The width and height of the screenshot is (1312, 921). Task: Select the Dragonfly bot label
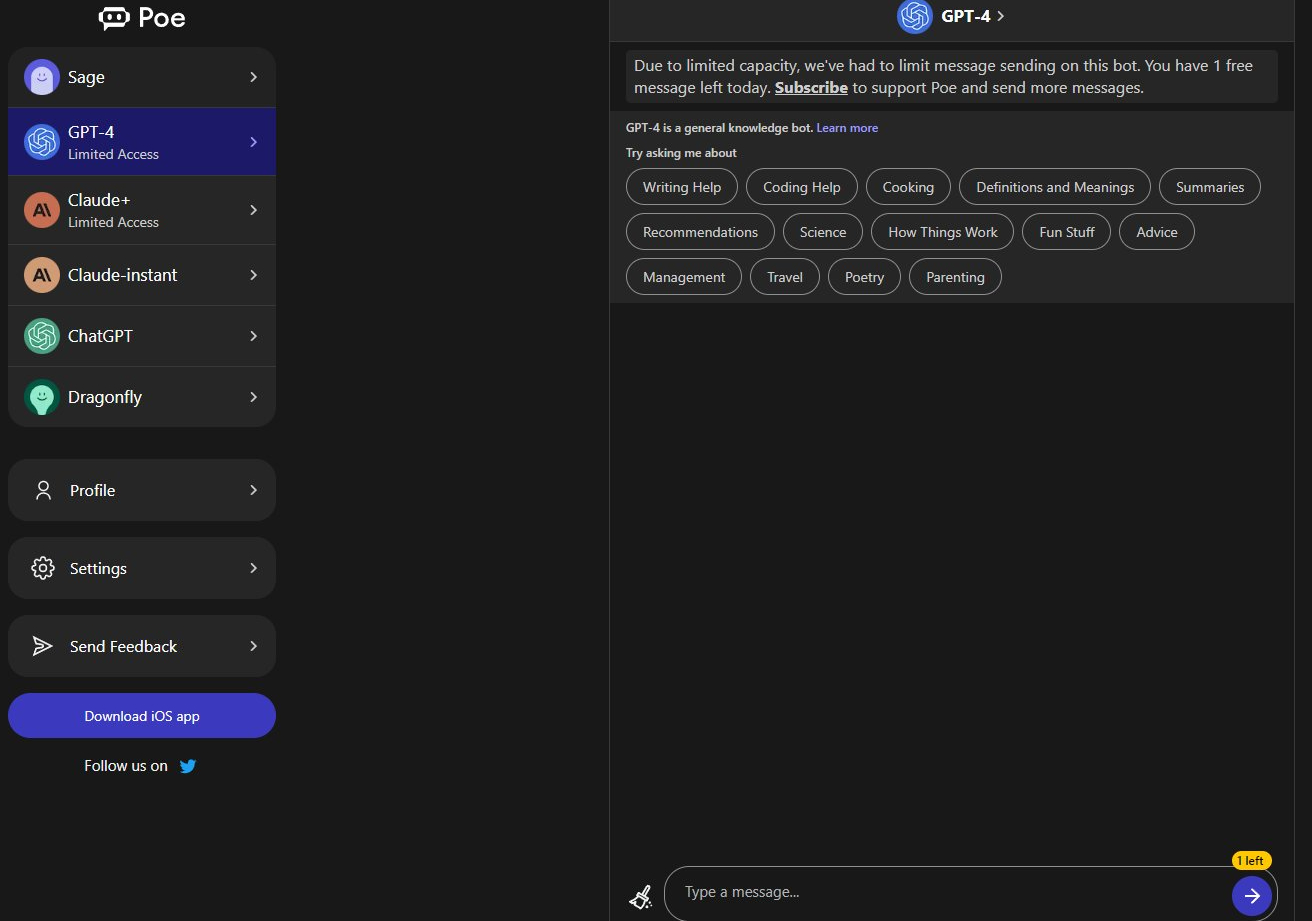105,397
